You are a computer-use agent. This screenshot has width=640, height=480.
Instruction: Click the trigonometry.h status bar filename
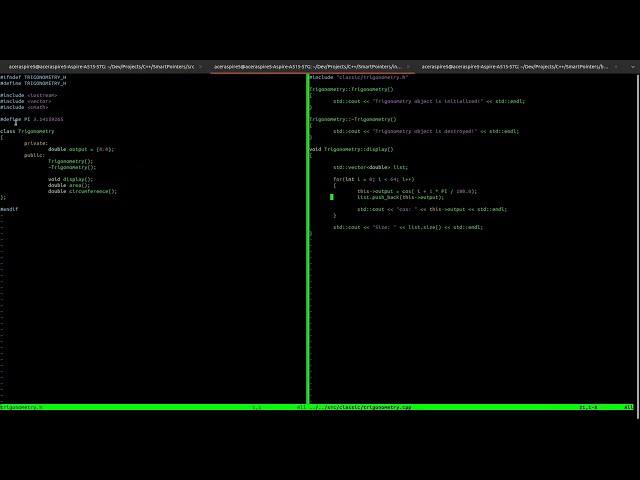[21, 407]
